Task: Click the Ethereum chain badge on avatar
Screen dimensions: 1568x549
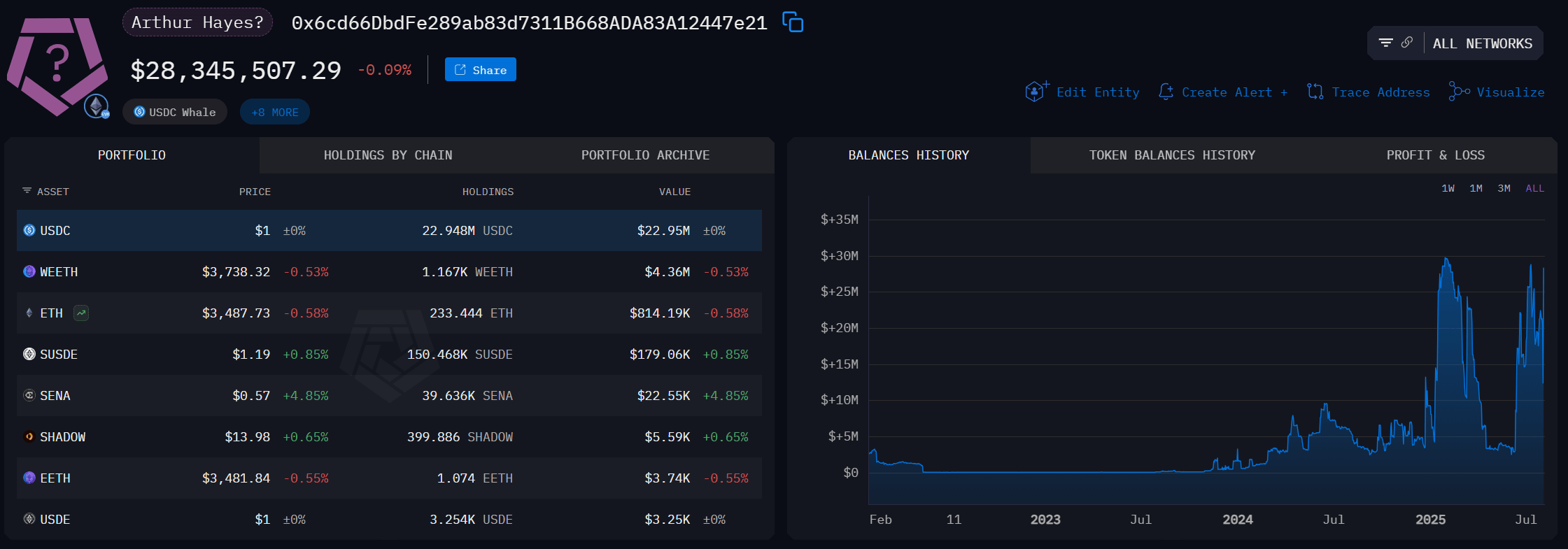Action: click(x=97, y=106)
